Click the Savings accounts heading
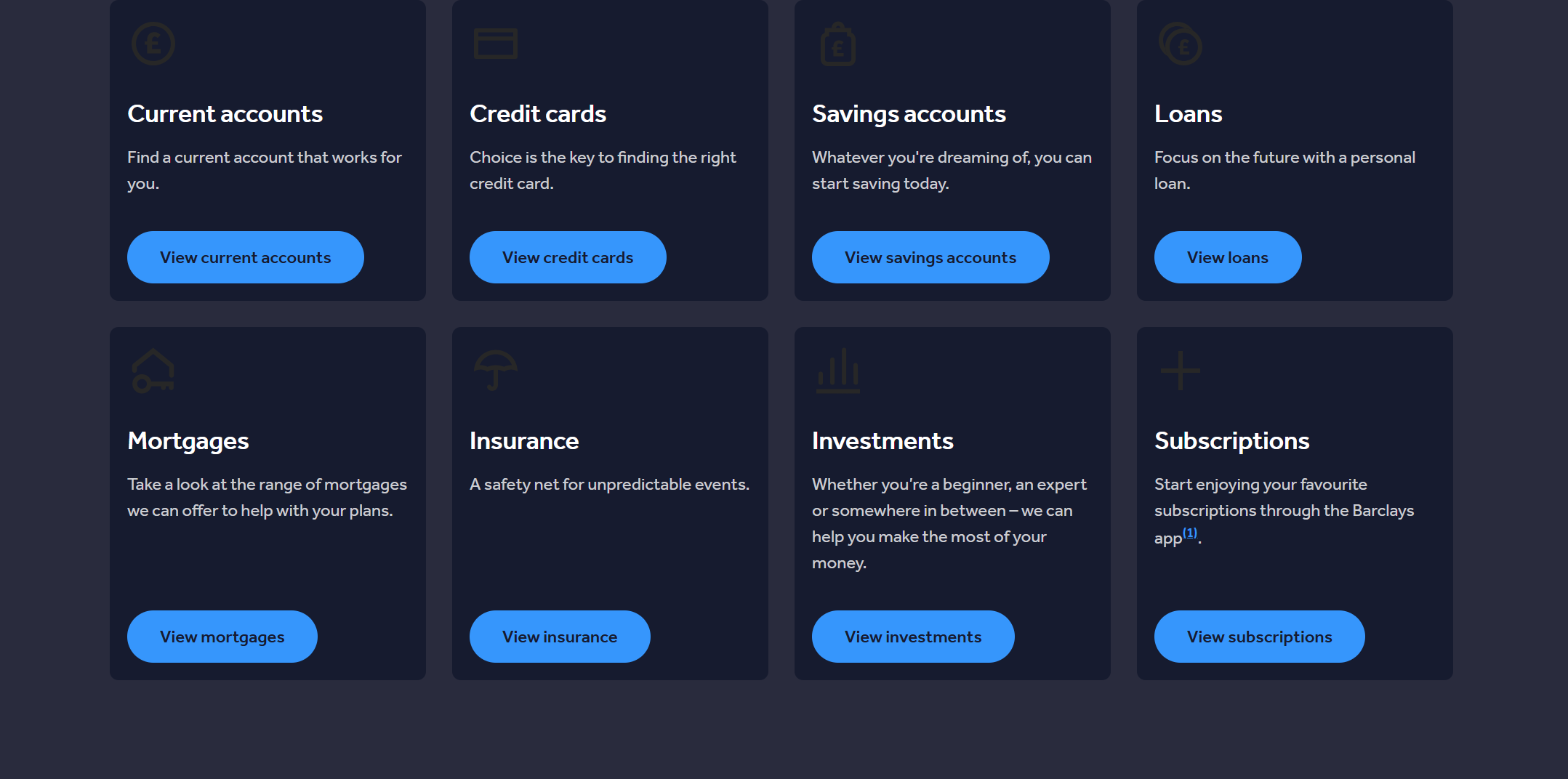 [x=909, y=114]
